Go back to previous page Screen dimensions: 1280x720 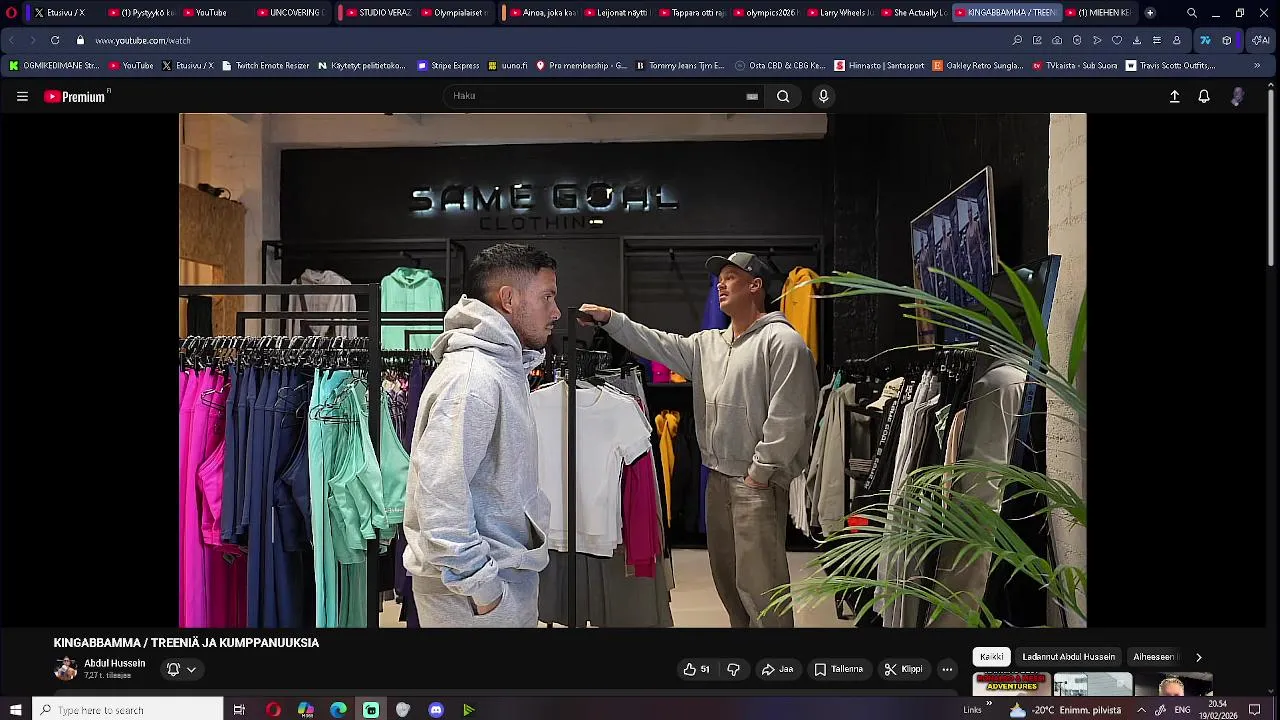coord(12,40)
